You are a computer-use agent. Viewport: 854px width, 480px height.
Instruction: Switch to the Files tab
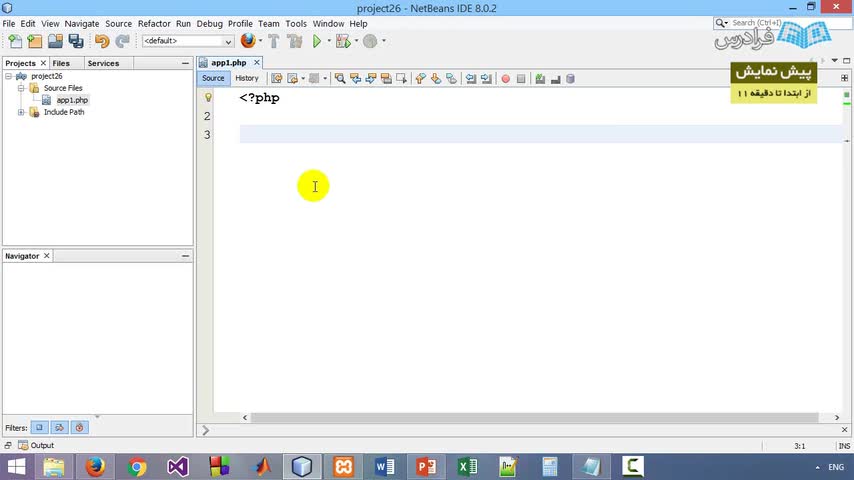tap(61, 63)
